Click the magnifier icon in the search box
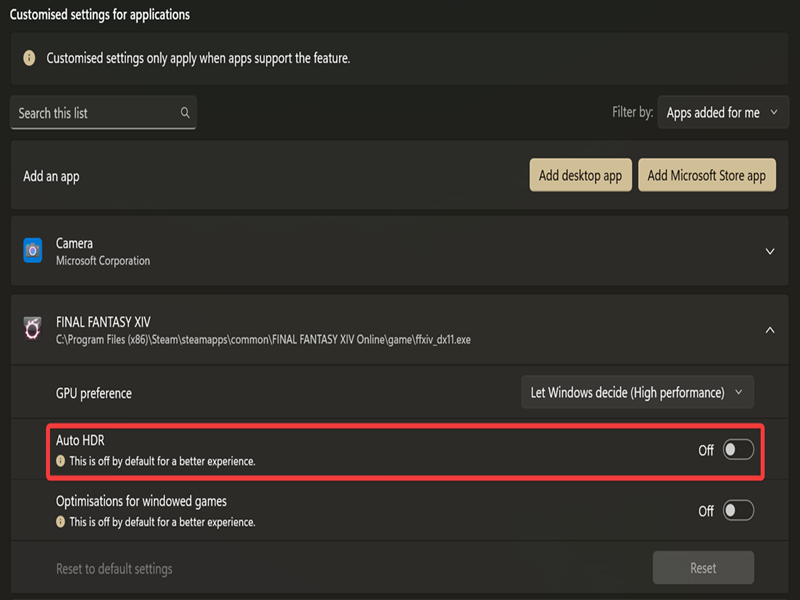Screen dimensions: 800x600 click(185, 113)
